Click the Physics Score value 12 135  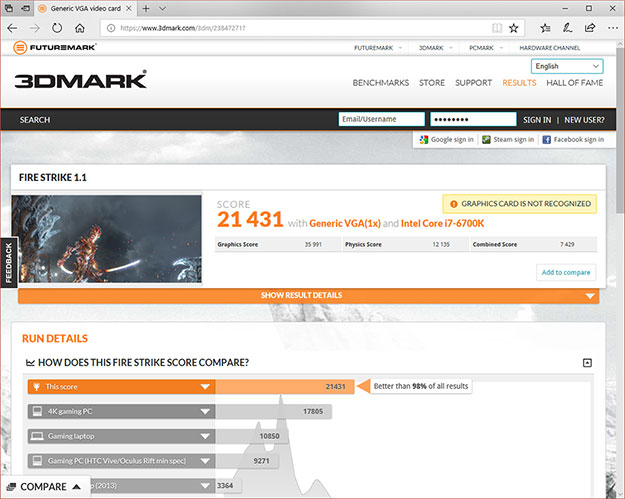pos(441,244)
